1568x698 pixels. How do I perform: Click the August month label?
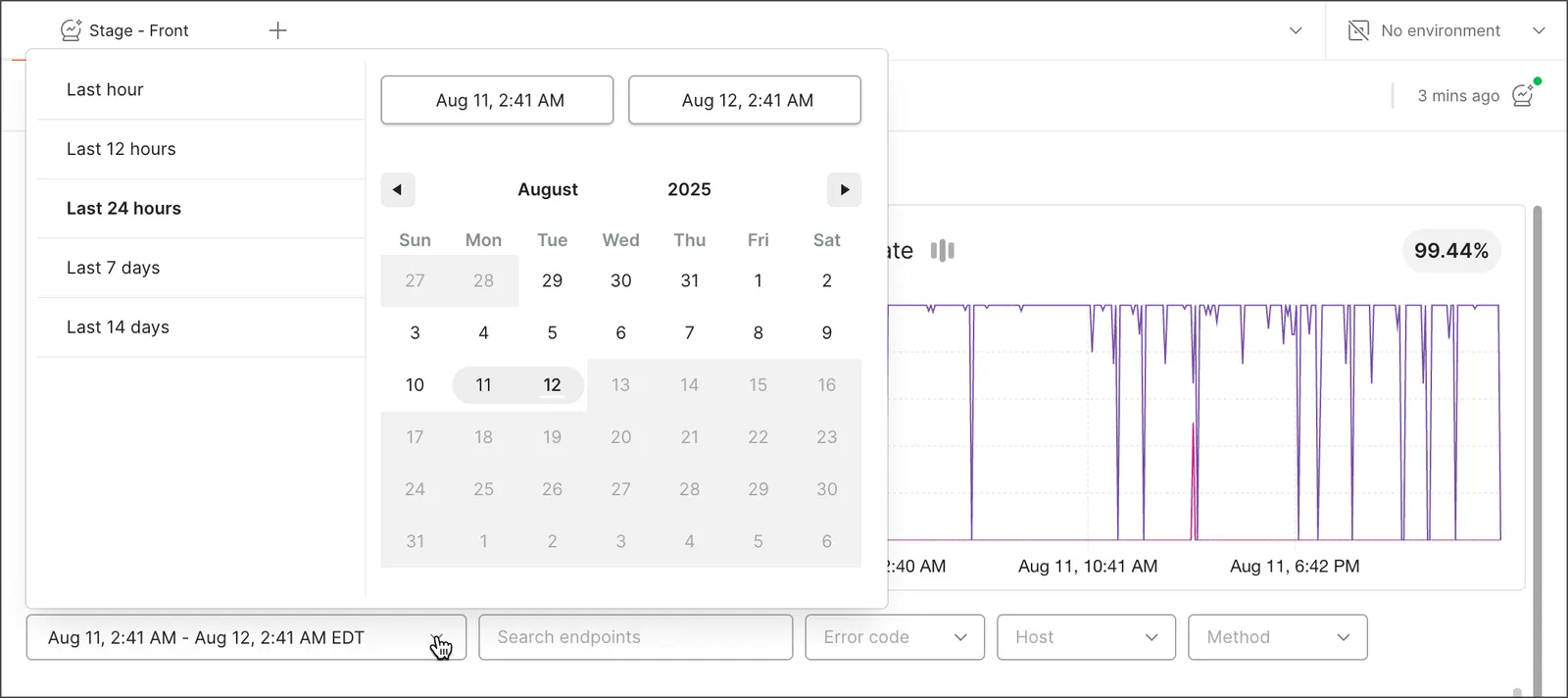tap(548, 189)
